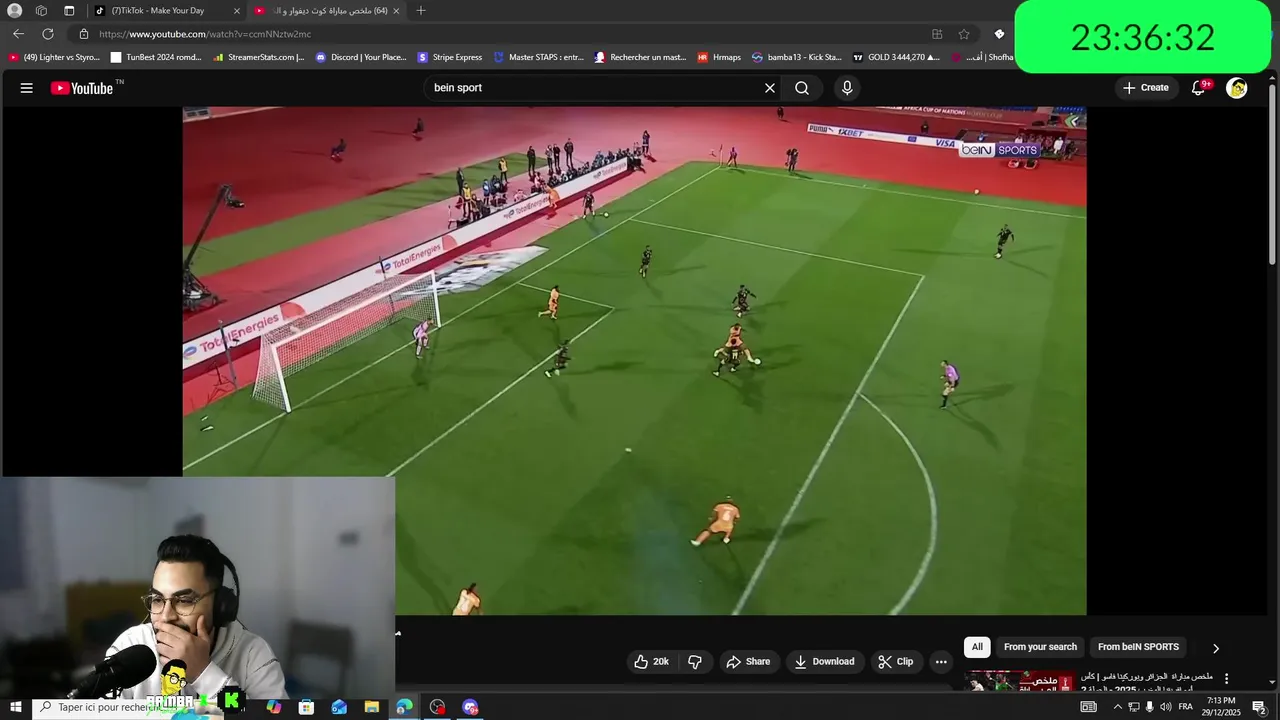Open the Create button on YouTube
This screenshot has width=1280, height=720.
point(1145,88)
